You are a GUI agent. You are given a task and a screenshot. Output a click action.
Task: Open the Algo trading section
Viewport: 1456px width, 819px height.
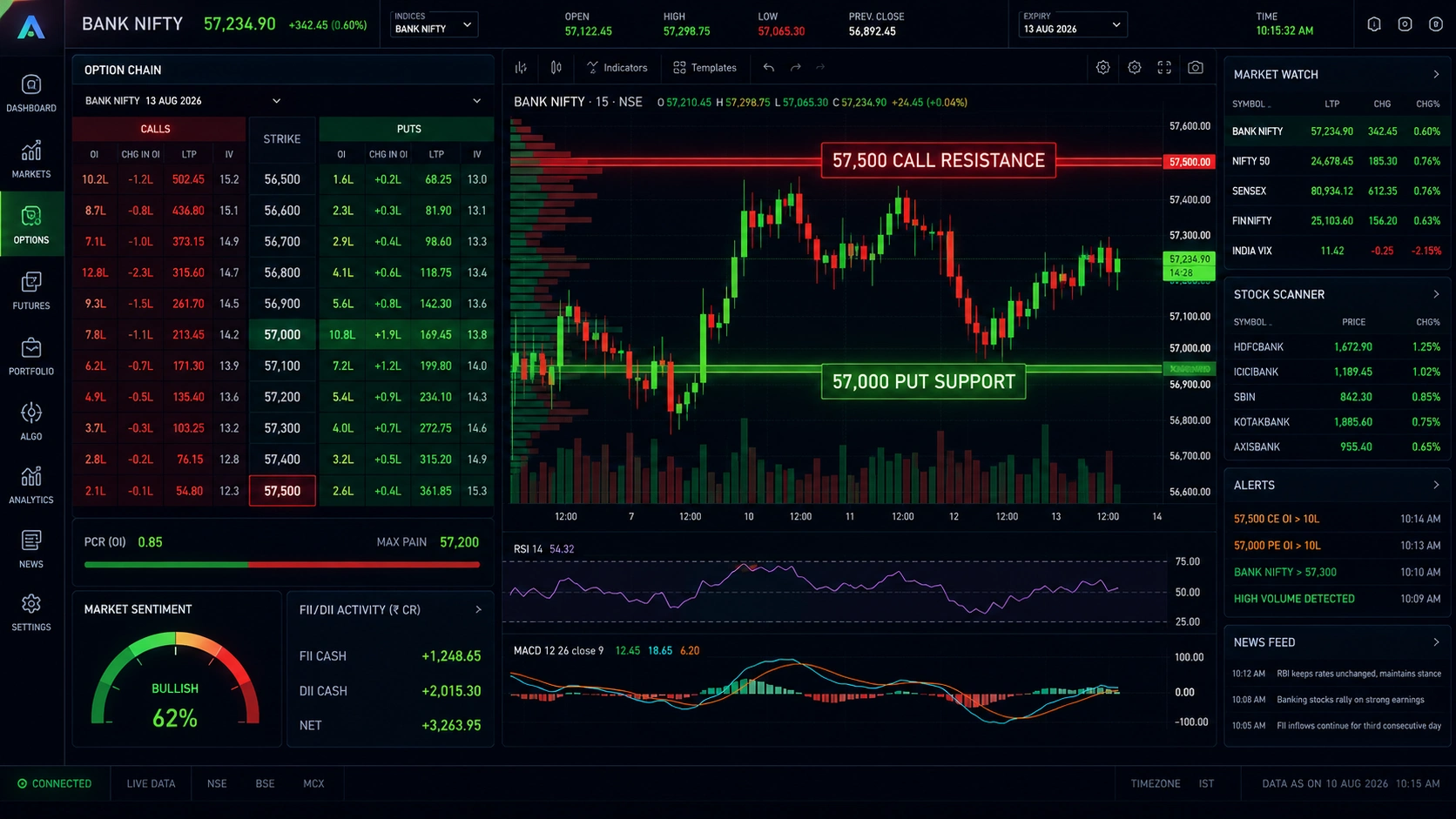31,421
